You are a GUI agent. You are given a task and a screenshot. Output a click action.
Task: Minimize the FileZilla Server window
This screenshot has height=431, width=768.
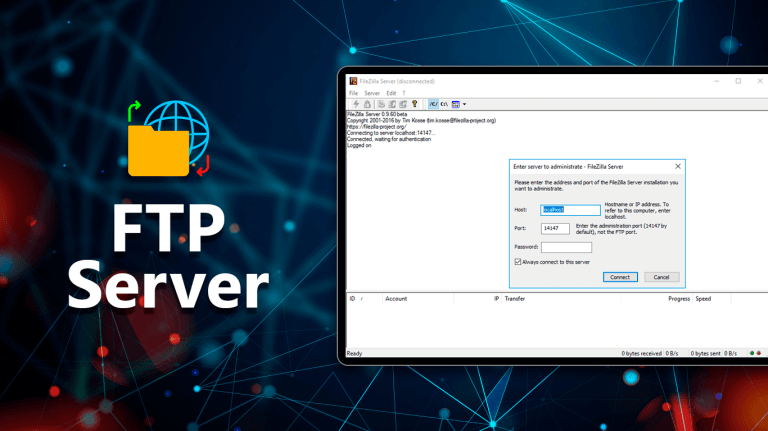point(717,81)
